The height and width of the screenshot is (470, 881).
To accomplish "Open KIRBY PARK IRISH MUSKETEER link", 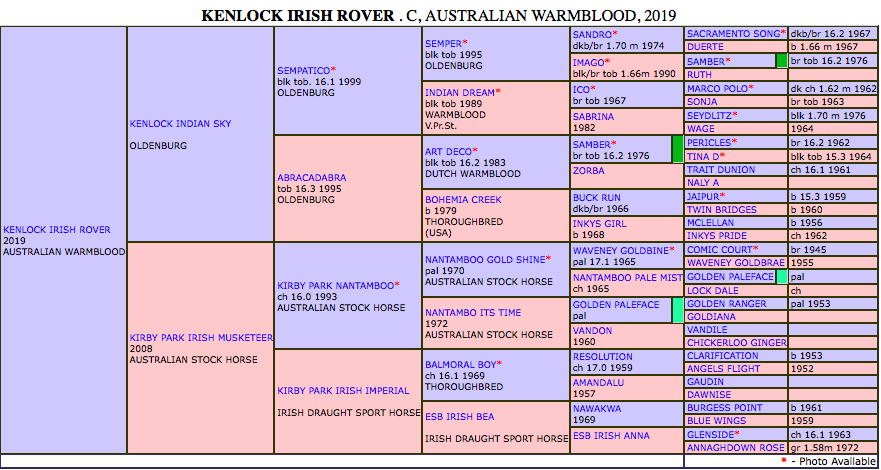I will 201,338.
